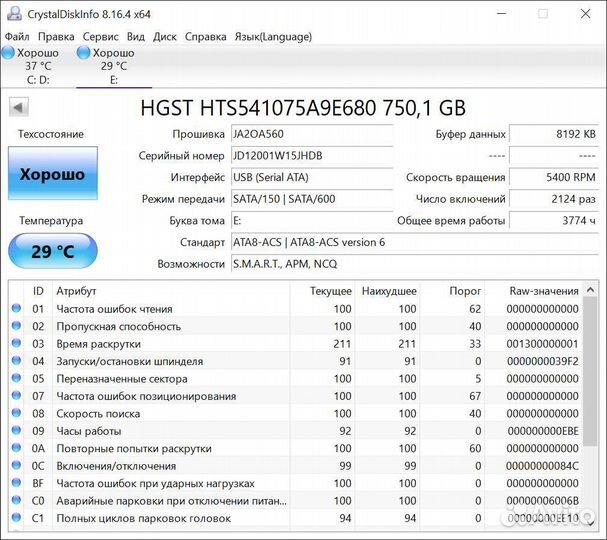Click the previous disk arrow button

[x=19, y=107]
